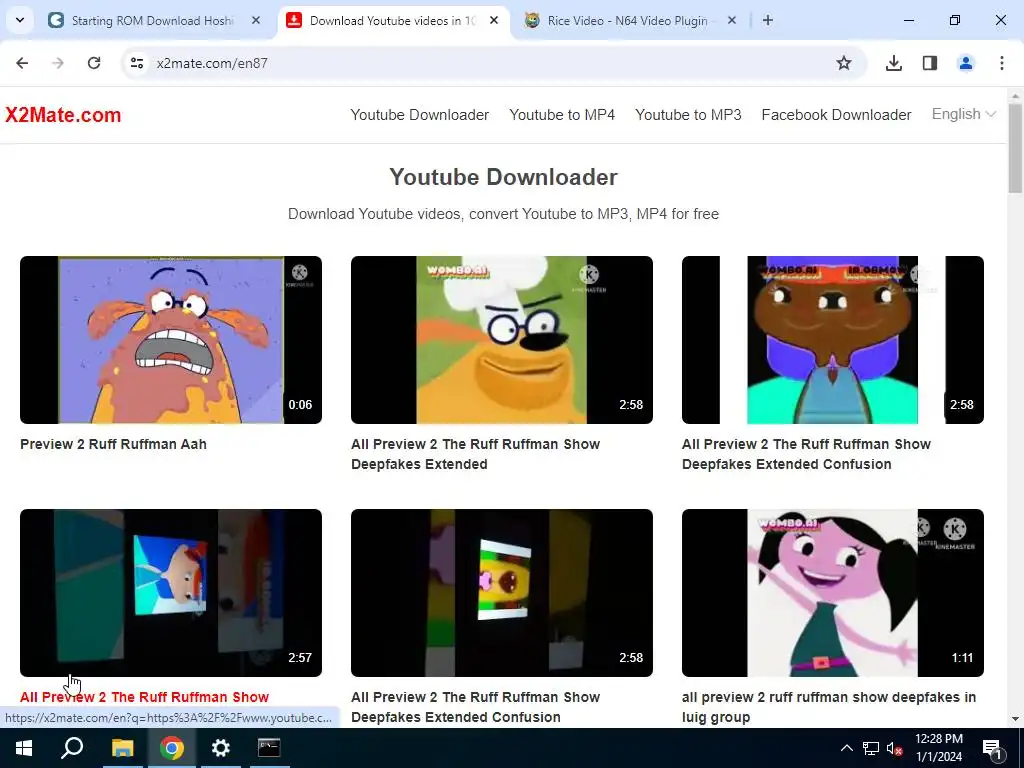This screenshot has height=768, width=1024.
Task: Go back using browser back arrow
Action: point(22,63)
